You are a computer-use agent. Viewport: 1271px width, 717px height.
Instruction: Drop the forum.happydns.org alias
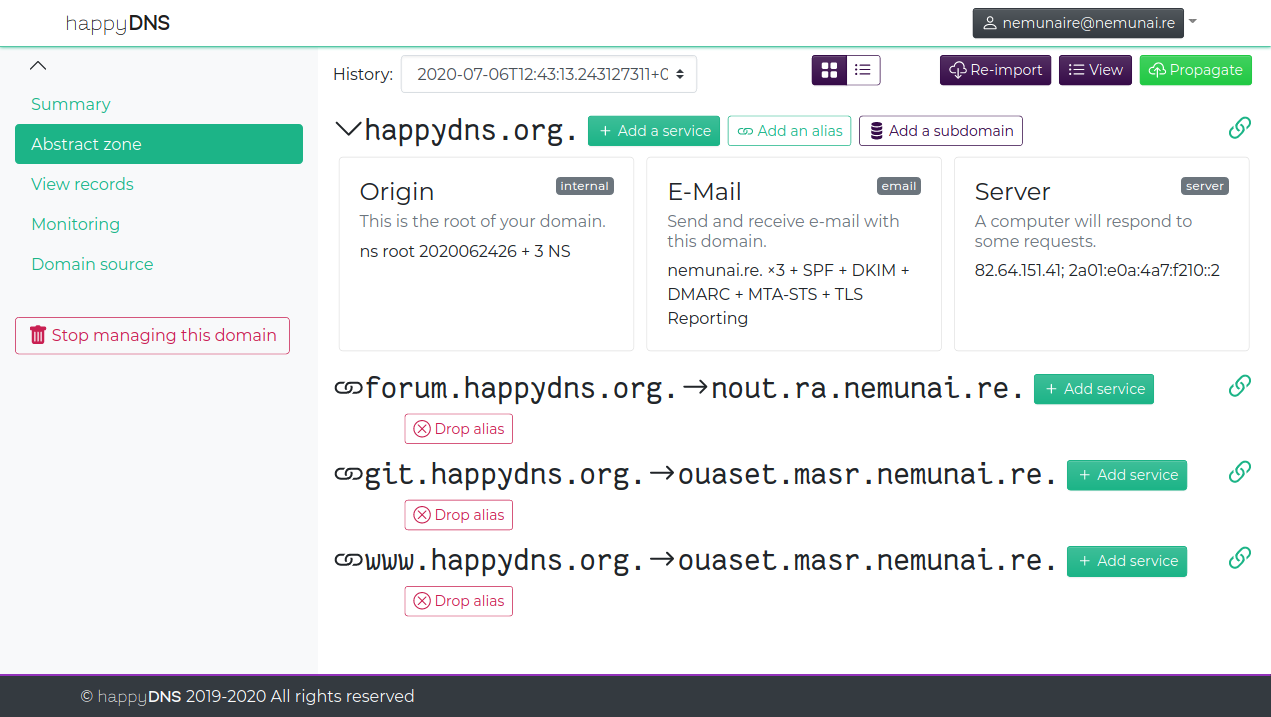click(x=458, y=429)
